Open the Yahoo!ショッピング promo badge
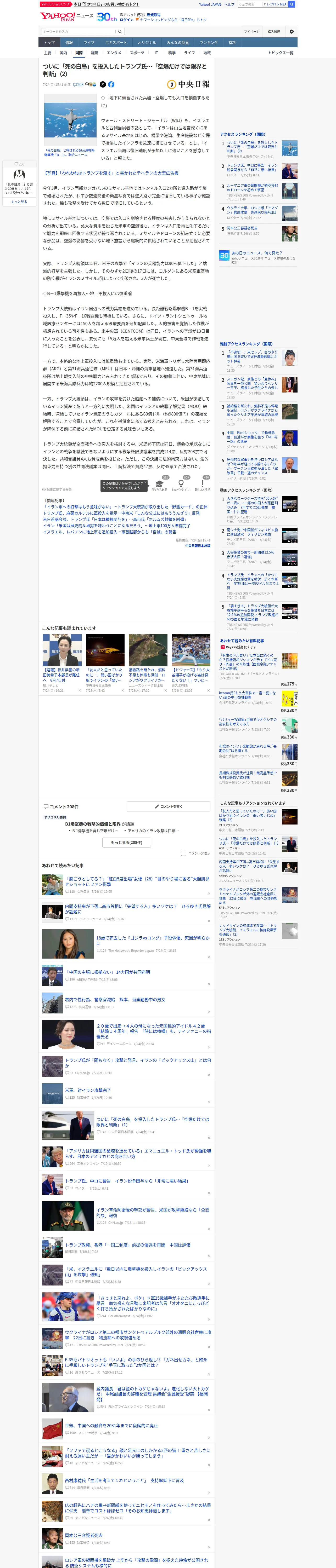The image size is (336, 1568). (x=55, y=4)
